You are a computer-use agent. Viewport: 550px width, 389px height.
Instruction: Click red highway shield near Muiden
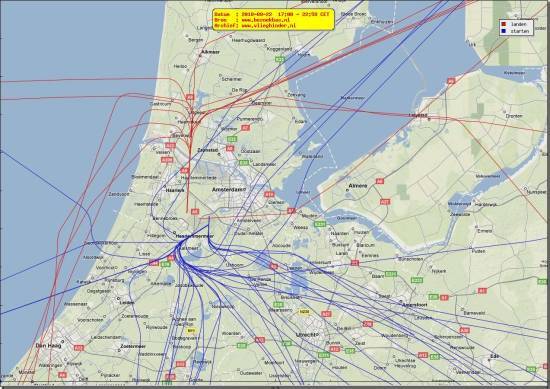tap(291, 210)
